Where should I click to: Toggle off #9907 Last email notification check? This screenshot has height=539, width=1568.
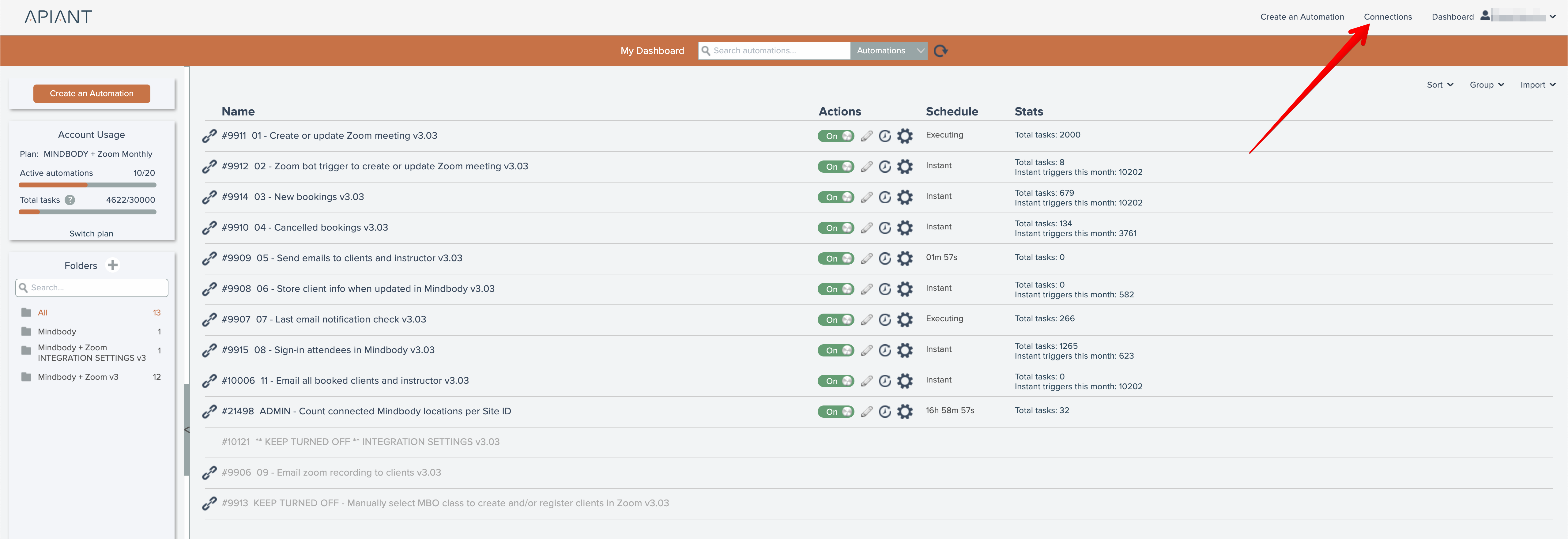coord(835,320)
